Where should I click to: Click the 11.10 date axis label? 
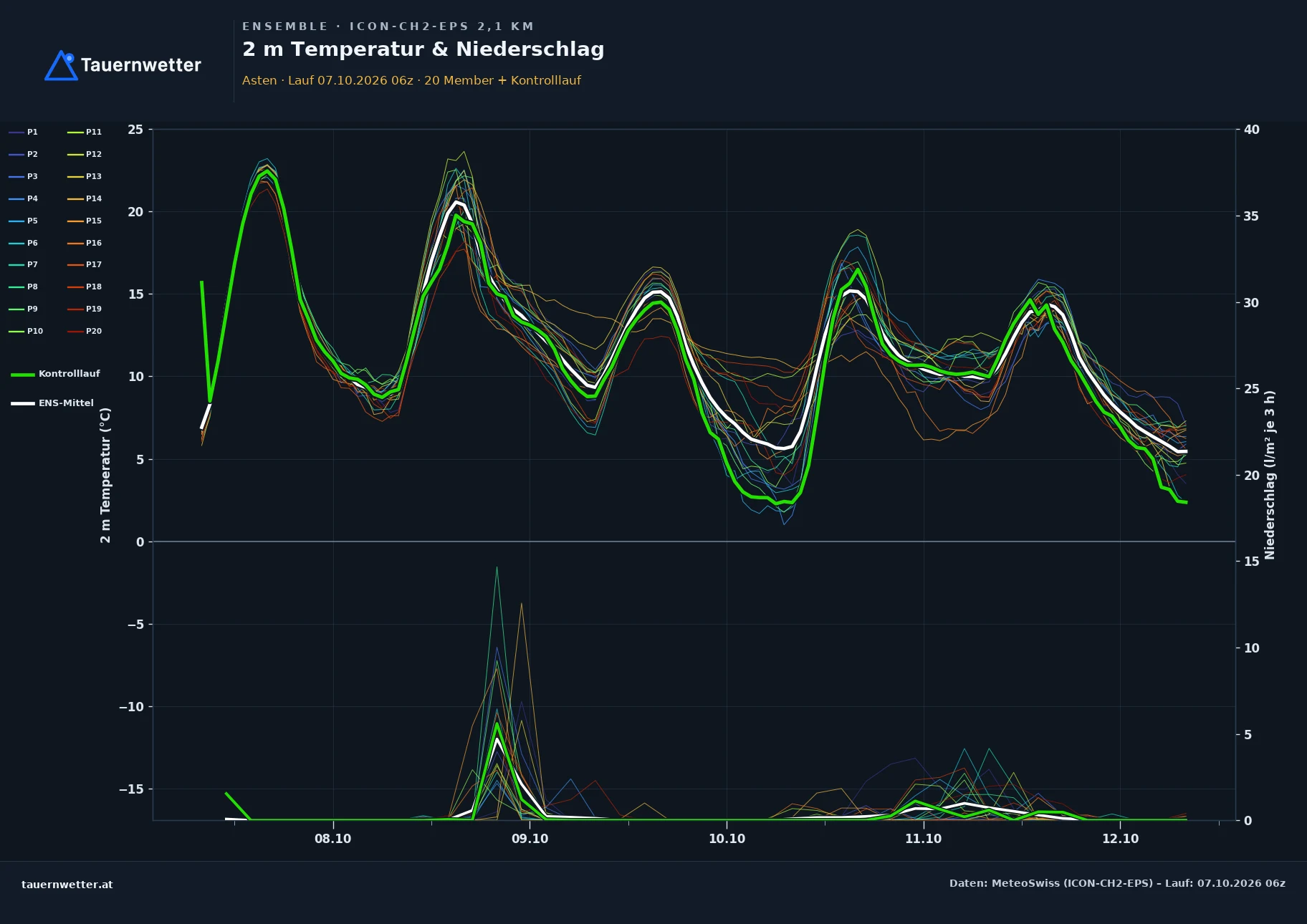(924, 839)
